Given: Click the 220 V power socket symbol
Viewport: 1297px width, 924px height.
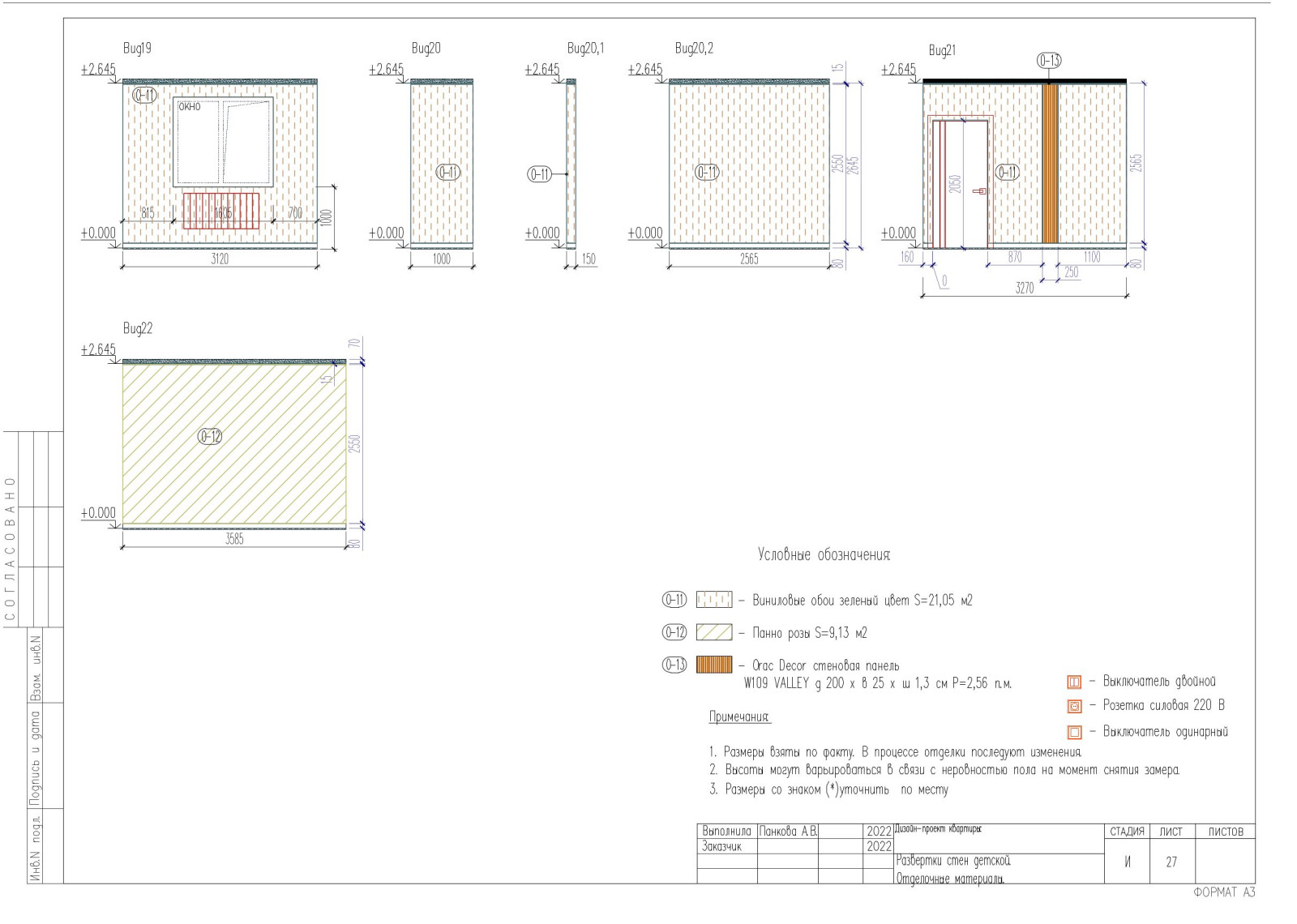Looking at the screenshot, I should point(1074,707).
